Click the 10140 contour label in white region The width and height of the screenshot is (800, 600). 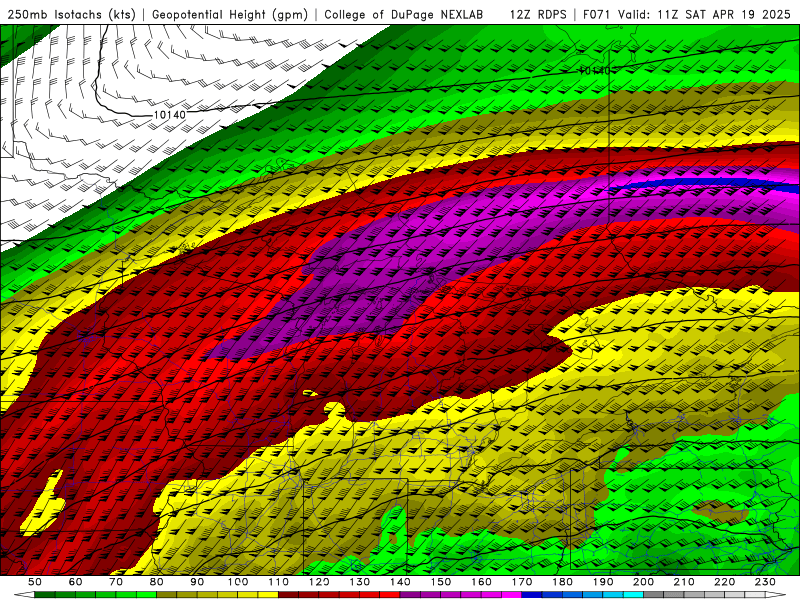(169, 115)
